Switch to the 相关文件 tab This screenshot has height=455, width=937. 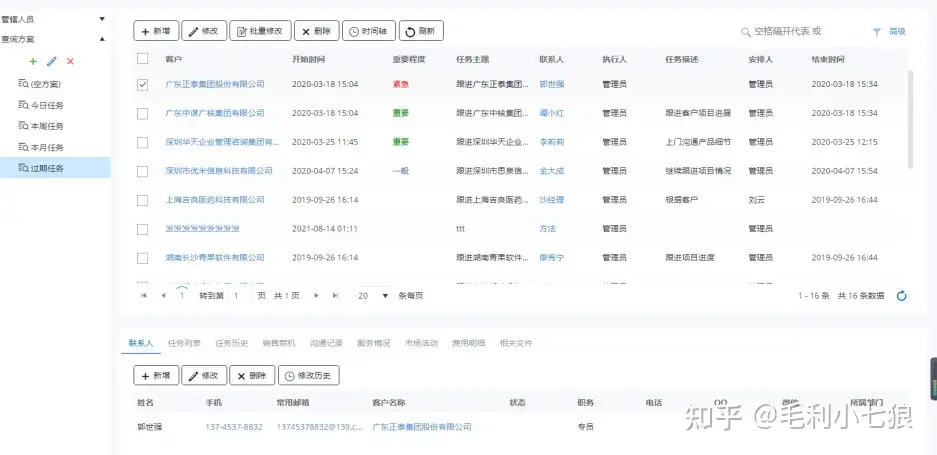point(516,343)
